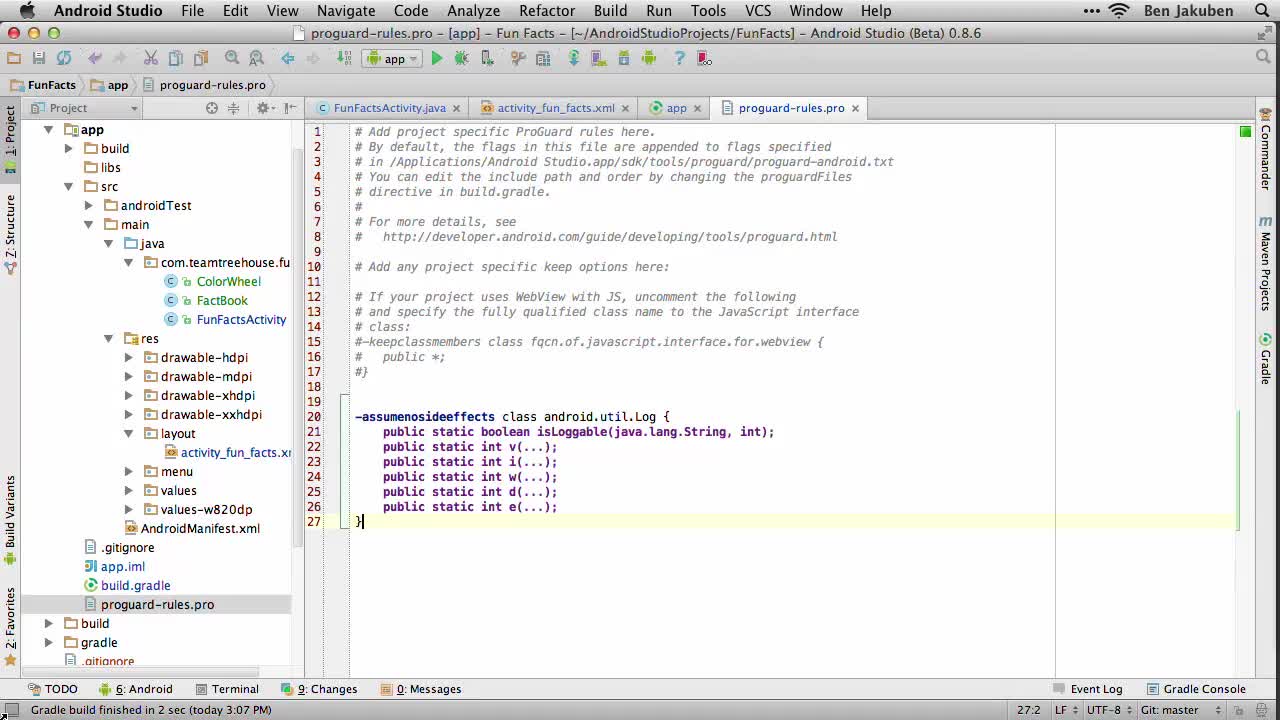This screenshot has height=720, width=1280.
Task: Open the Project view type dropdown
Action: (x=84, y=108)
